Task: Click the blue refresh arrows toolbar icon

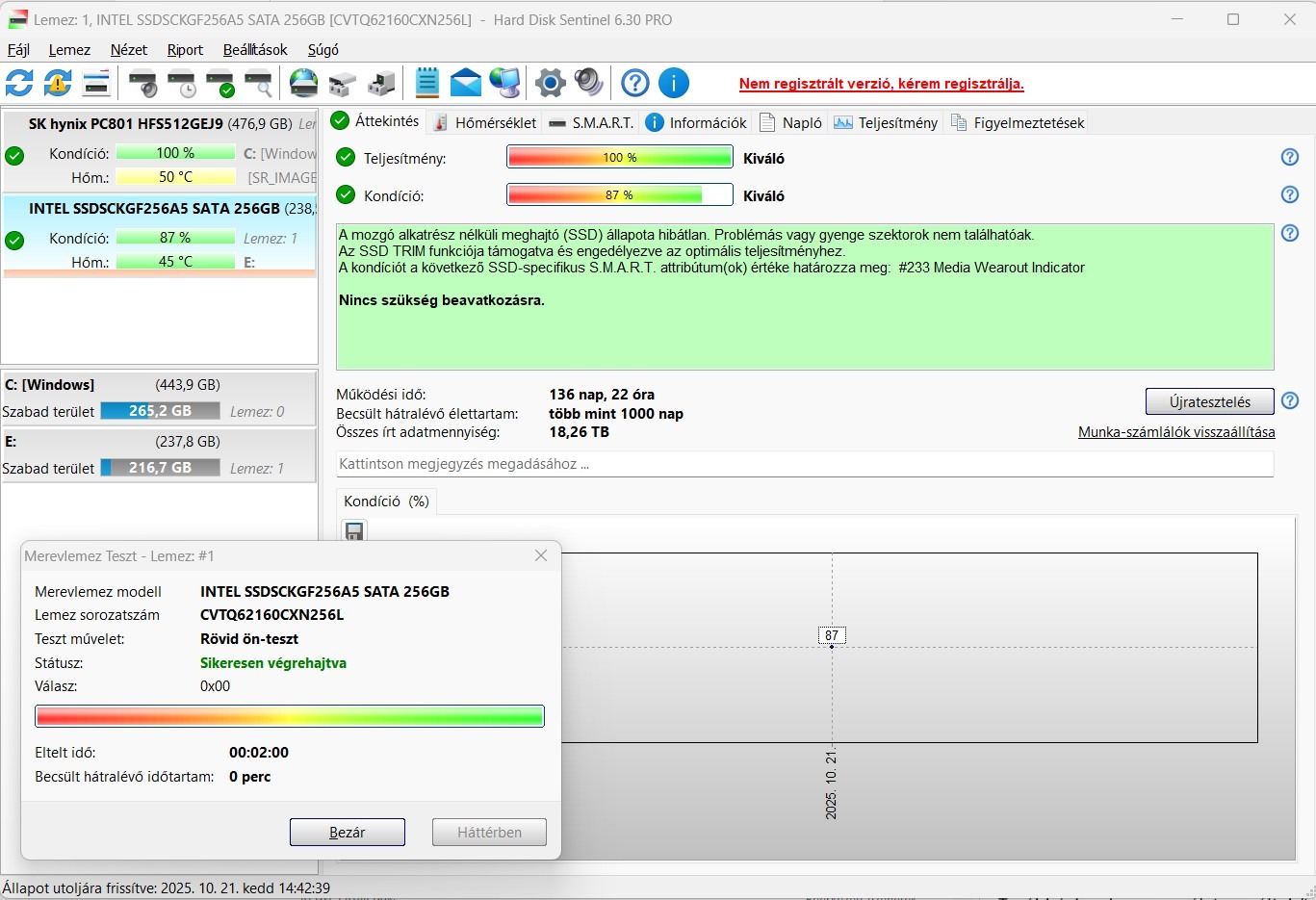Action: click(x=19, y=83)
